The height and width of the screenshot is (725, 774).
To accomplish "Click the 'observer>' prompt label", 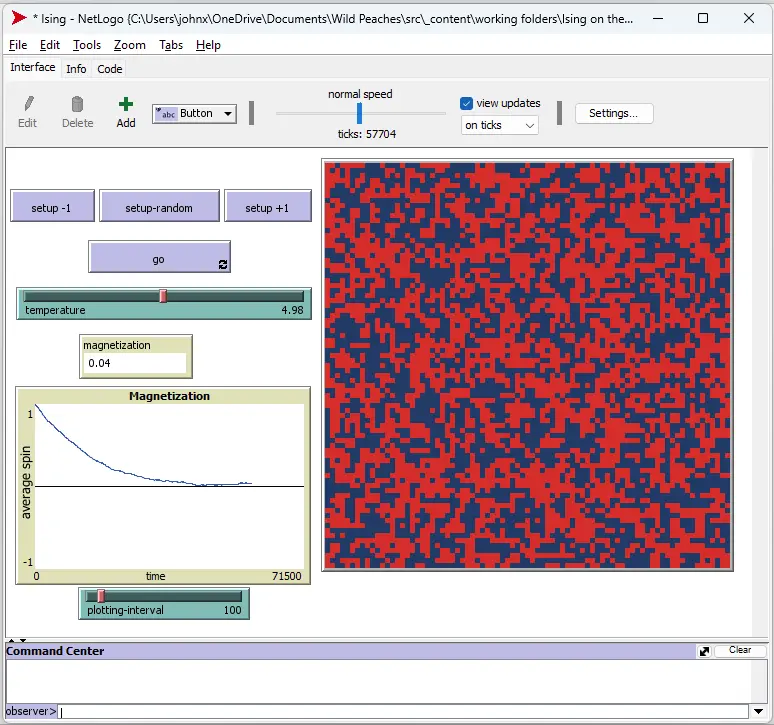I will [x=31, y=711].
